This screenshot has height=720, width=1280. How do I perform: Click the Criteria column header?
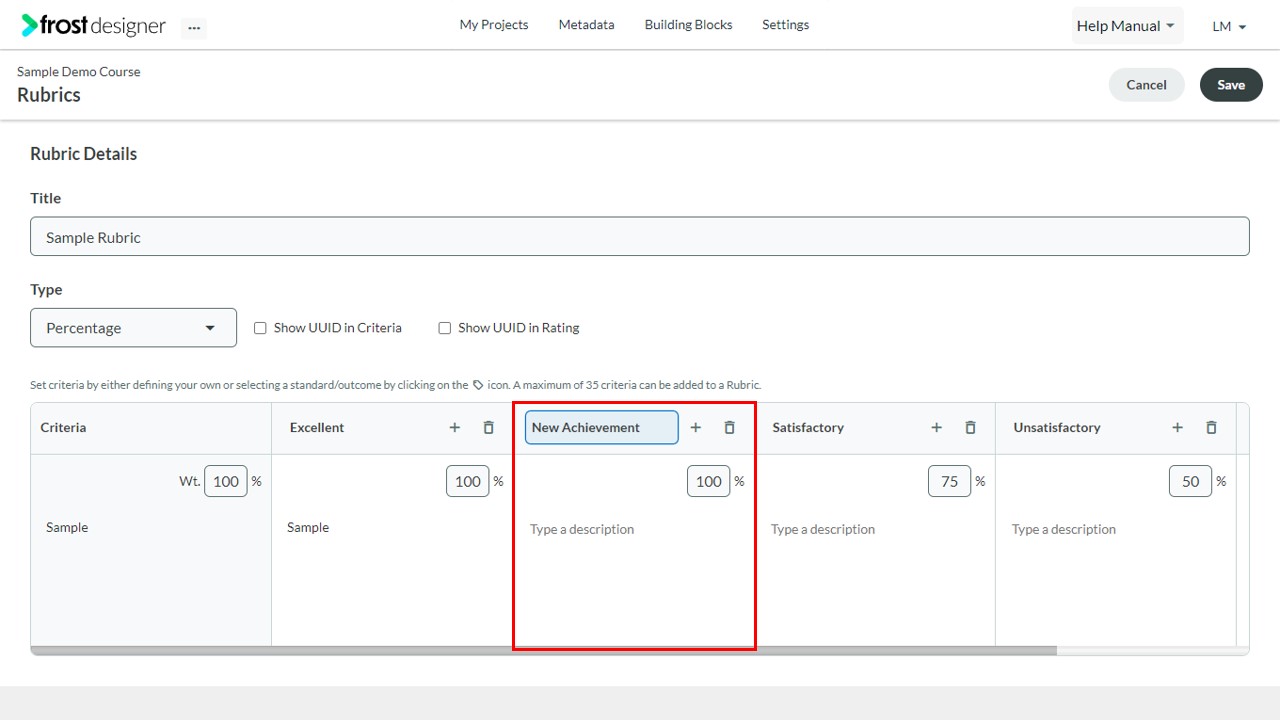(x=63, y=427)
